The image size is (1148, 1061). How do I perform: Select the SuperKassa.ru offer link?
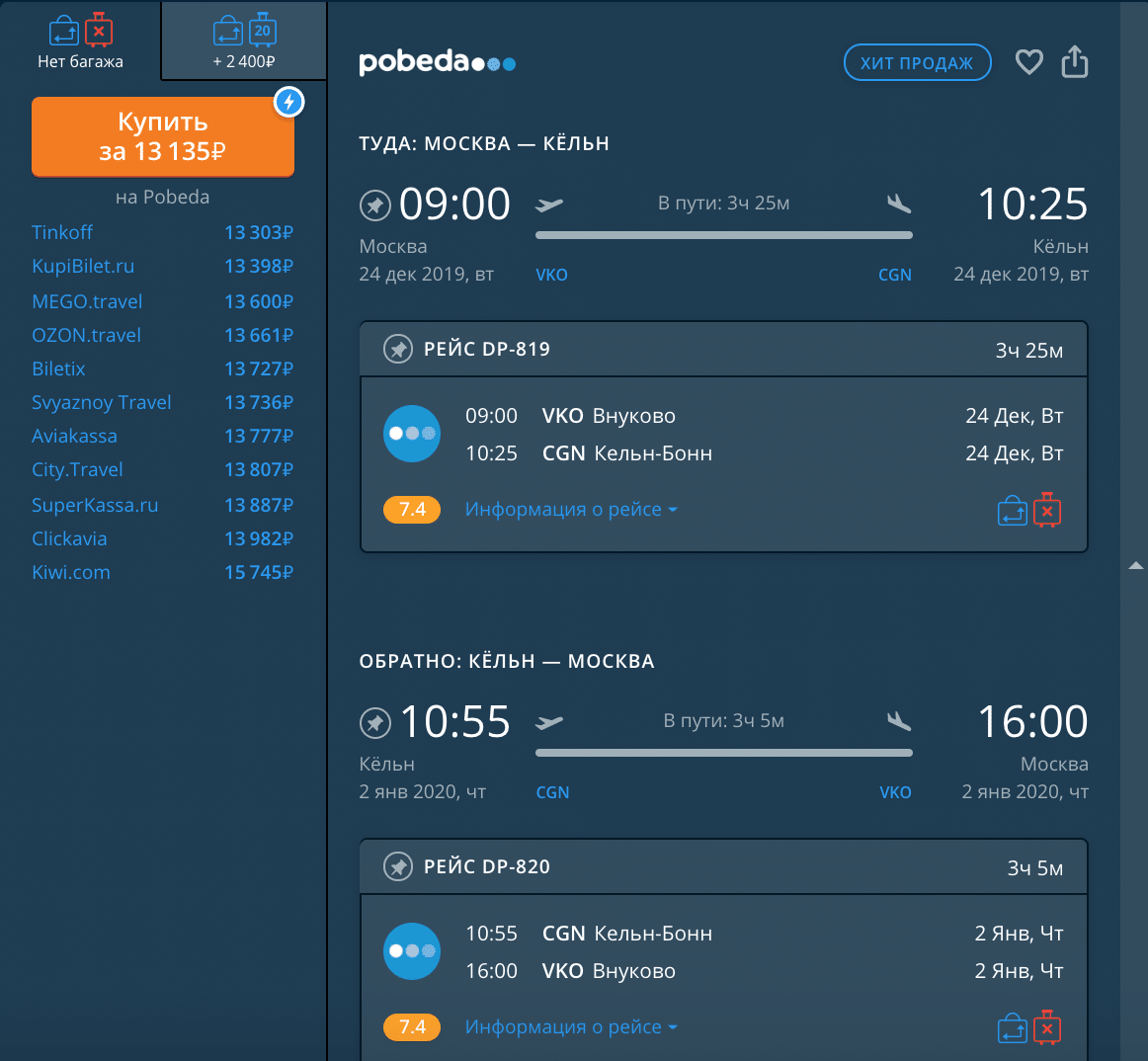point(163,505)
